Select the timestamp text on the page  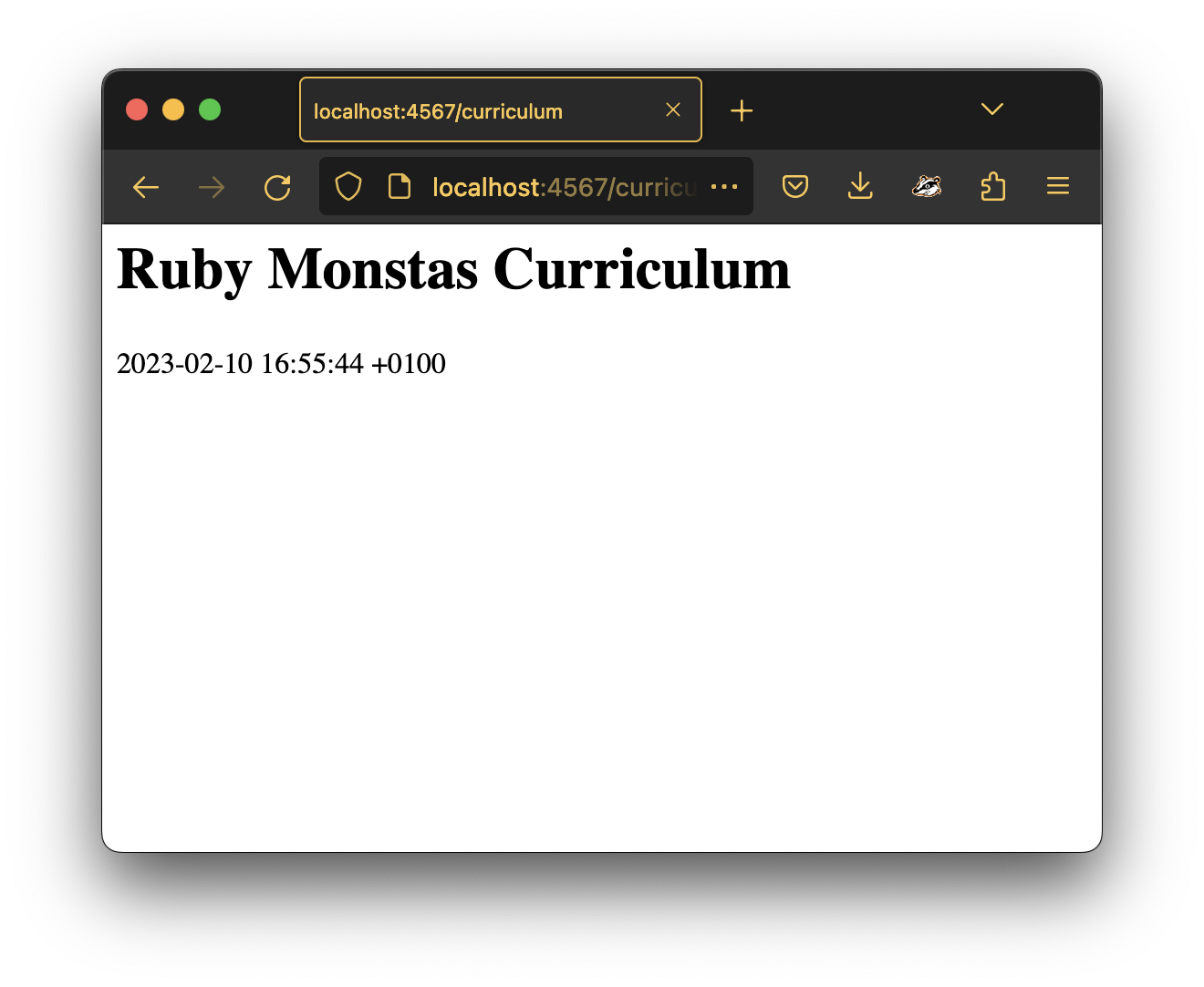[x=280, y=363]
